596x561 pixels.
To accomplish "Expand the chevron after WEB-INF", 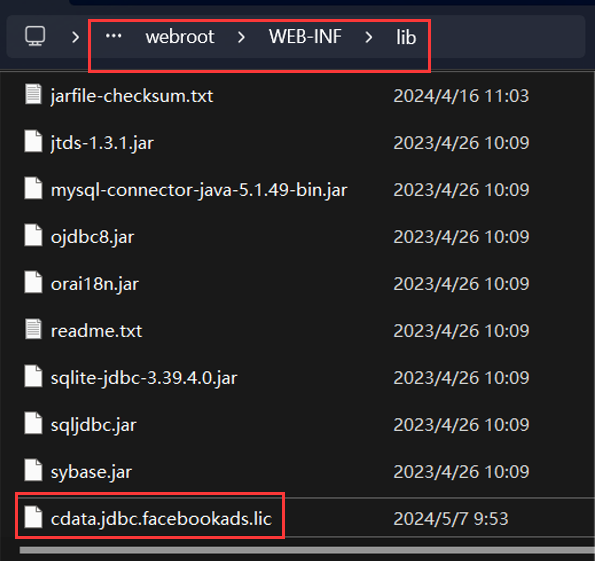I will pos(368,37).
